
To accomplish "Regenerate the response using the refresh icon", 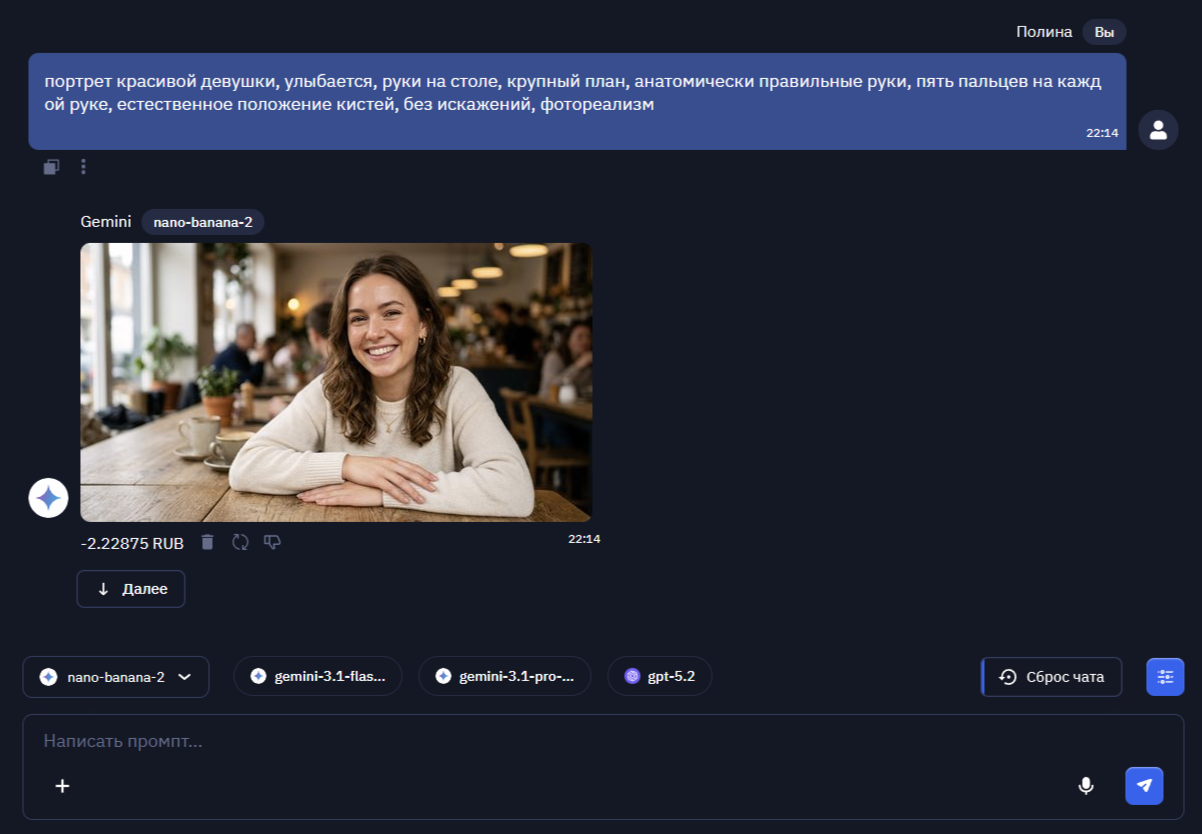I will coord(240,542).
